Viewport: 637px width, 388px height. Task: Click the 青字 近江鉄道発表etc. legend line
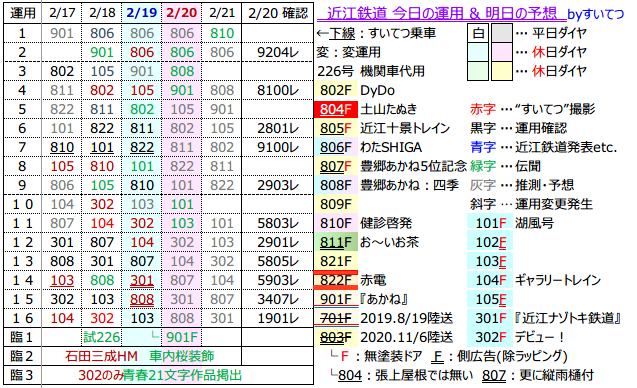tap(544, 147)
